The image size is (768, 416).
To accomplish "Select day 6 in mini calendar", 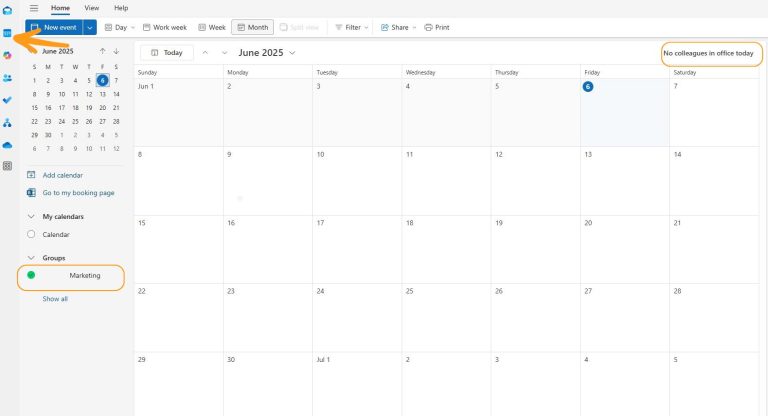I will (102, 80).
